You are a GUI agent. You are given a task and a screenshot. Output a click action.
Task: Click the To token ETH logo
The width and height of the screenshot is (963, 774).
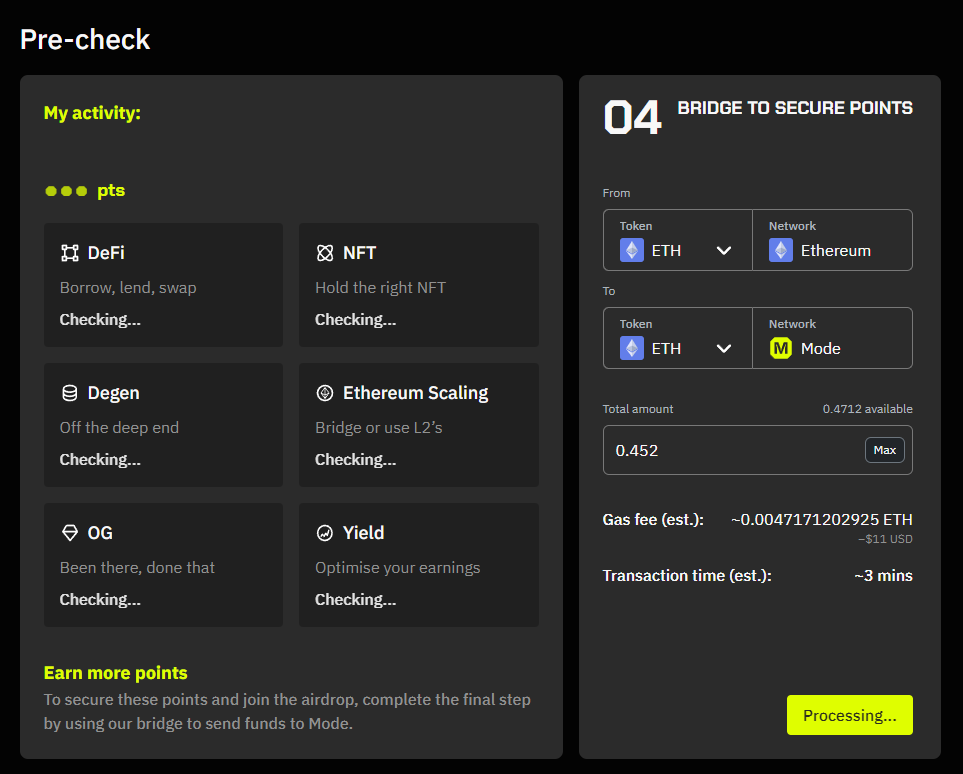632,348
